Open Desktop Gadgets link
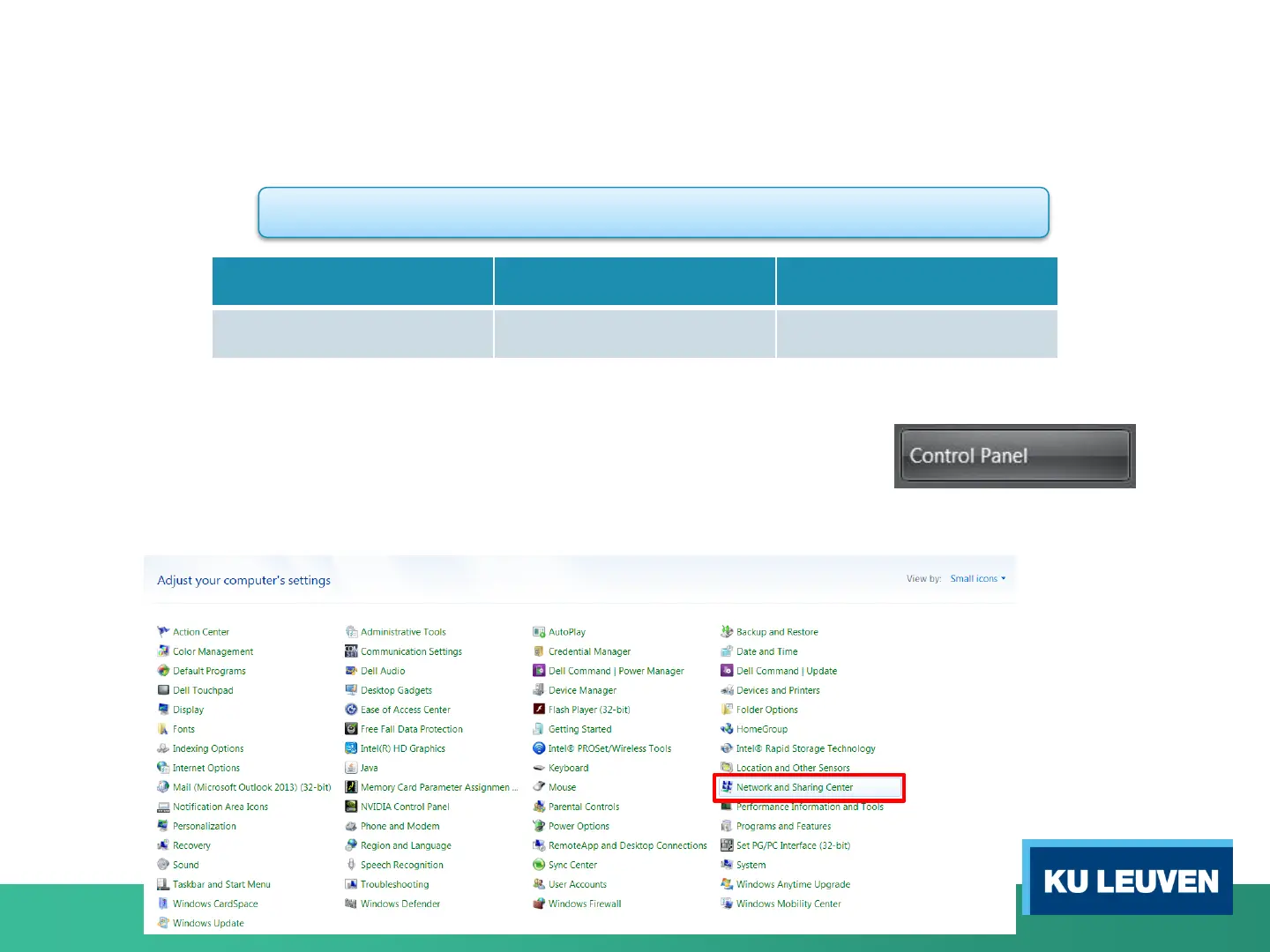Screen dimensions: 1270x952 [396, 690]
